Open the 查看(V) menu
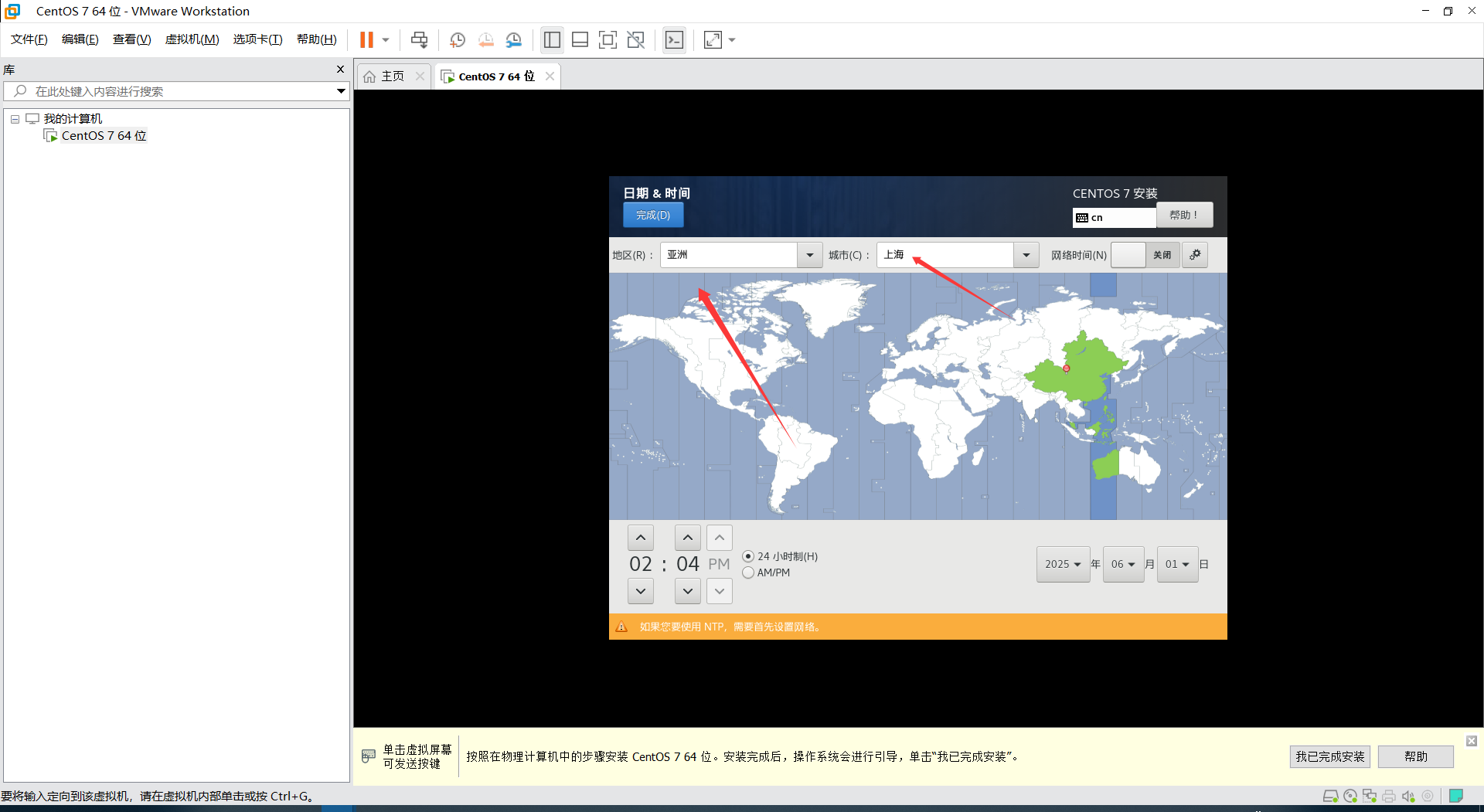The image size is (1484, 812). pos(131,39)
